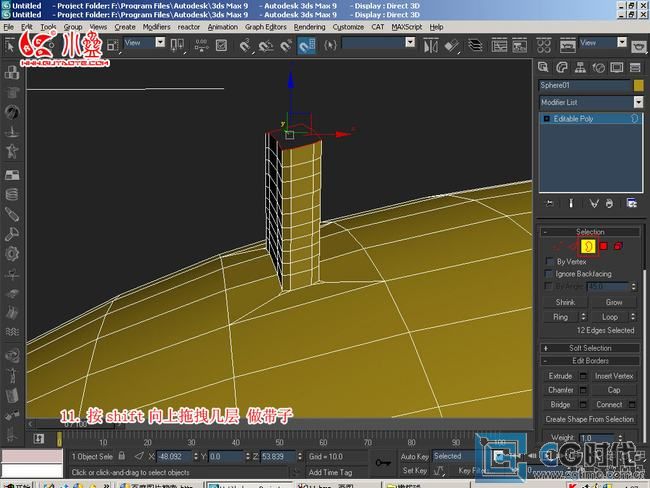Collapse the Edit Borders rollout

[x=590, y=361]
